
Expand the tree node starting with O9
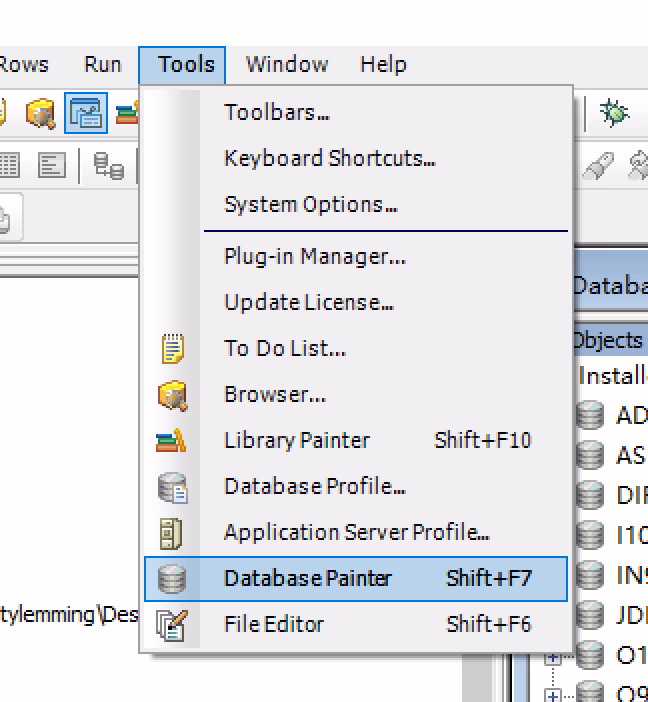pos(552,695)
